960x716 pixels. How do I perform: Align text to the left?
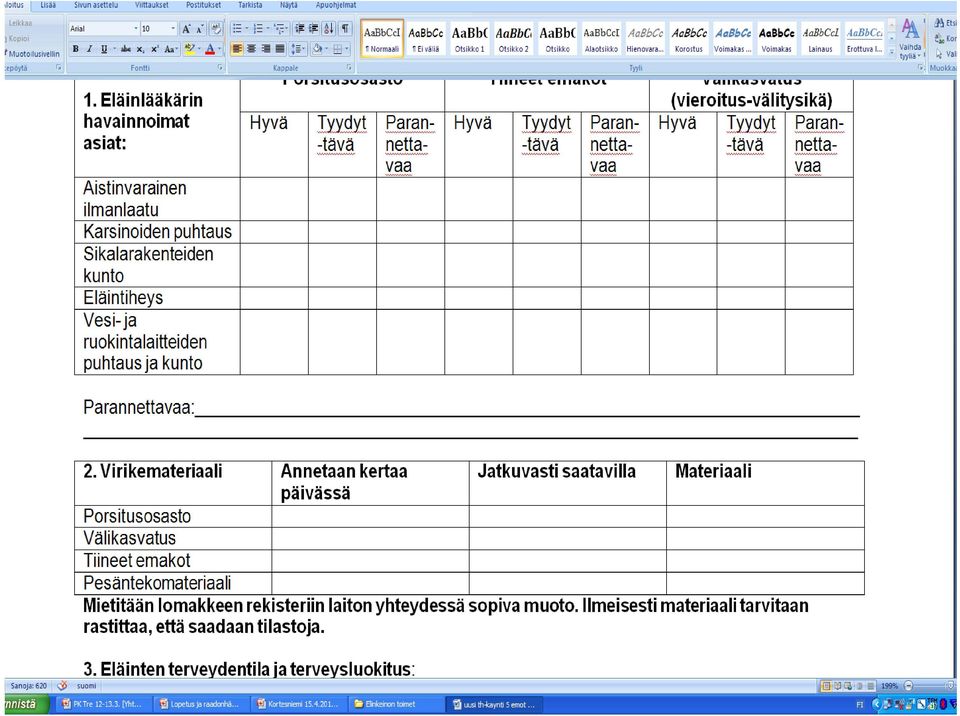(x=237, y=49)
